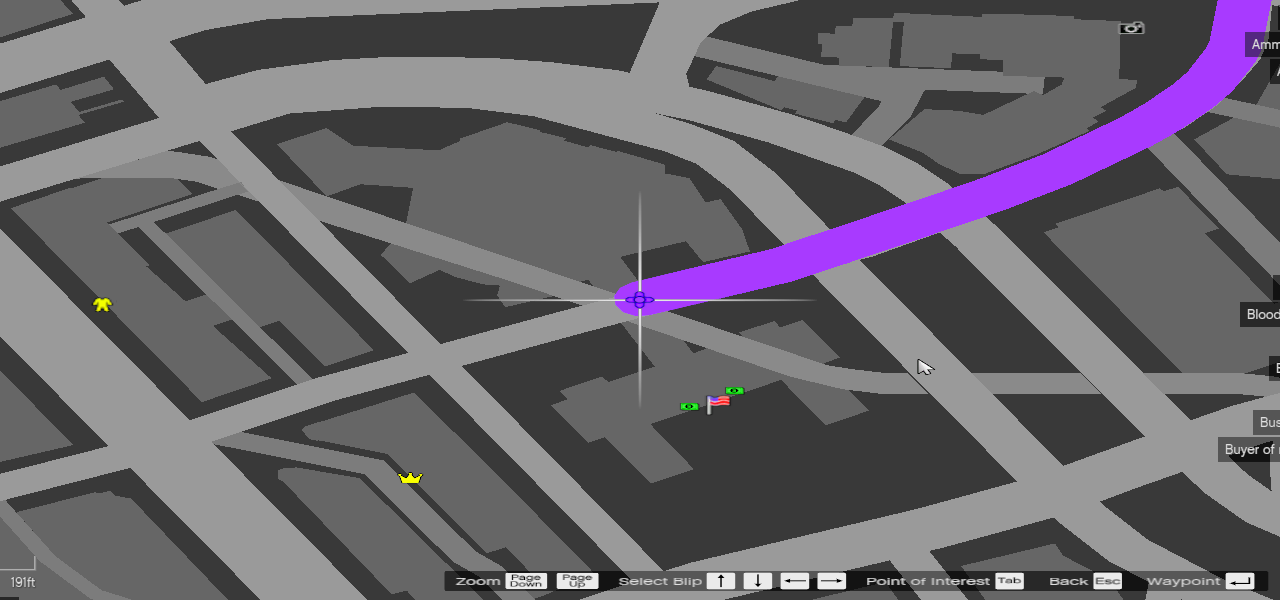The width and height of the screenshot is (1280, 600).
Task: Select the Blood... legend entry
Action: coord(1261,314)
